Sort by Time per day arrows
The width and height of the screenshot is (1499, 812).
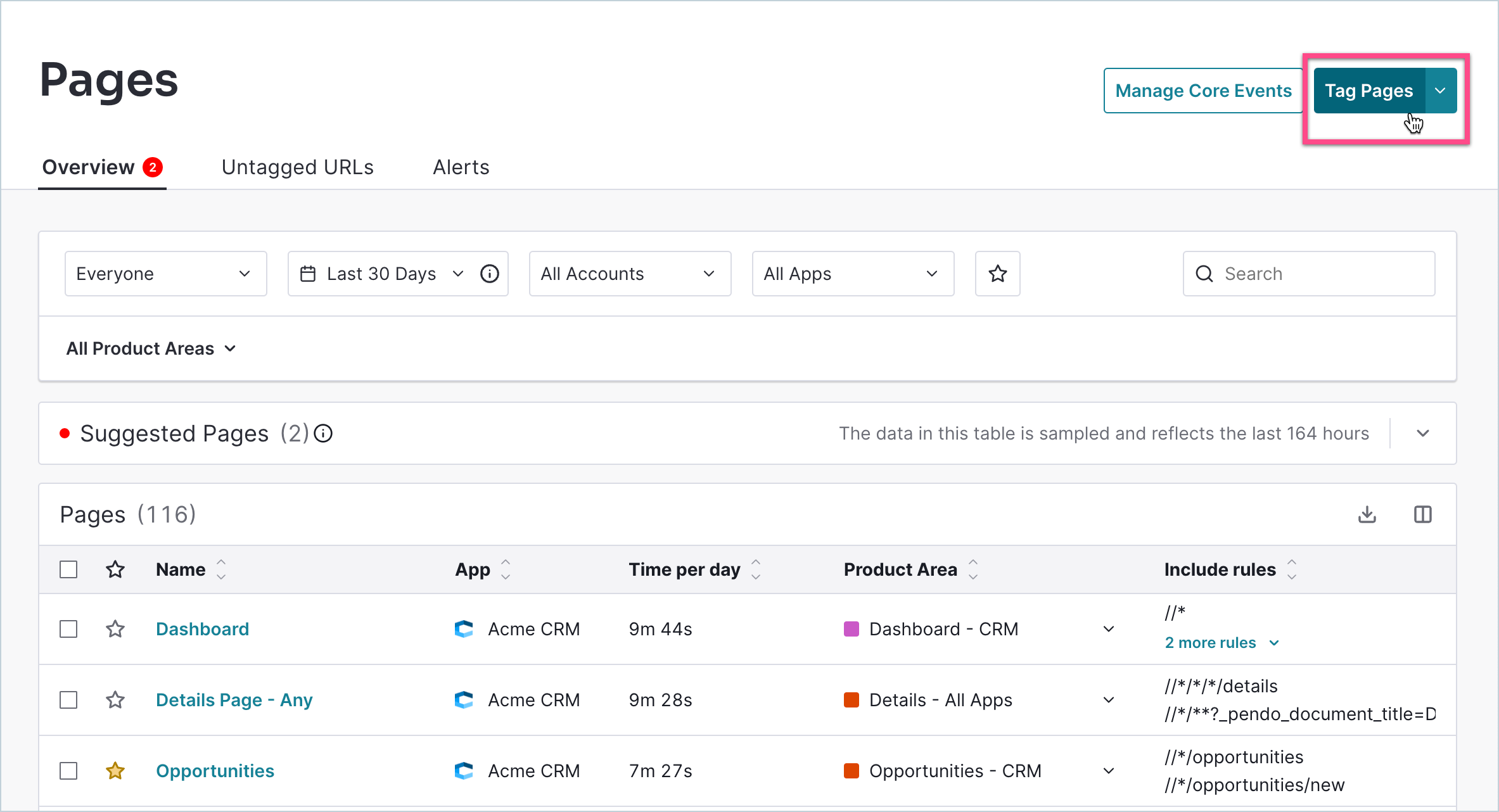coord(756,569)
